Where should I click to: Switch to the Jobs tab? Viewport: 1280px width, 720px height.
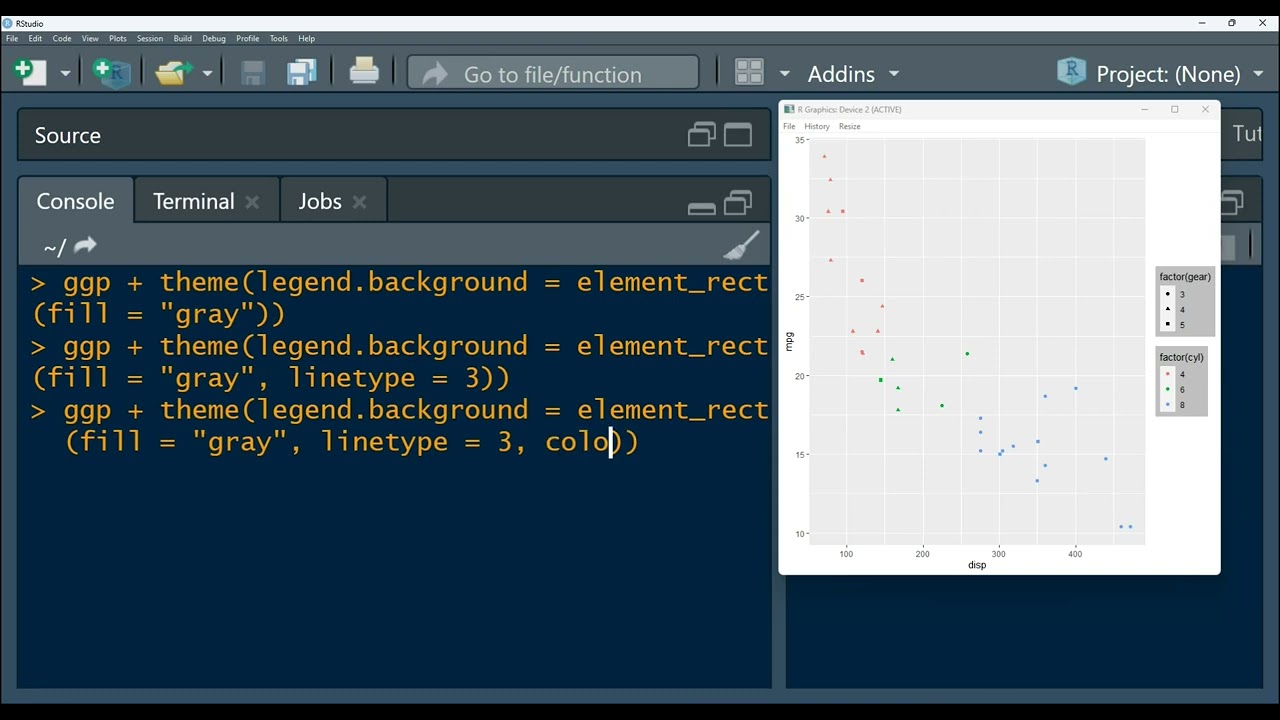[x=320, y=201]
